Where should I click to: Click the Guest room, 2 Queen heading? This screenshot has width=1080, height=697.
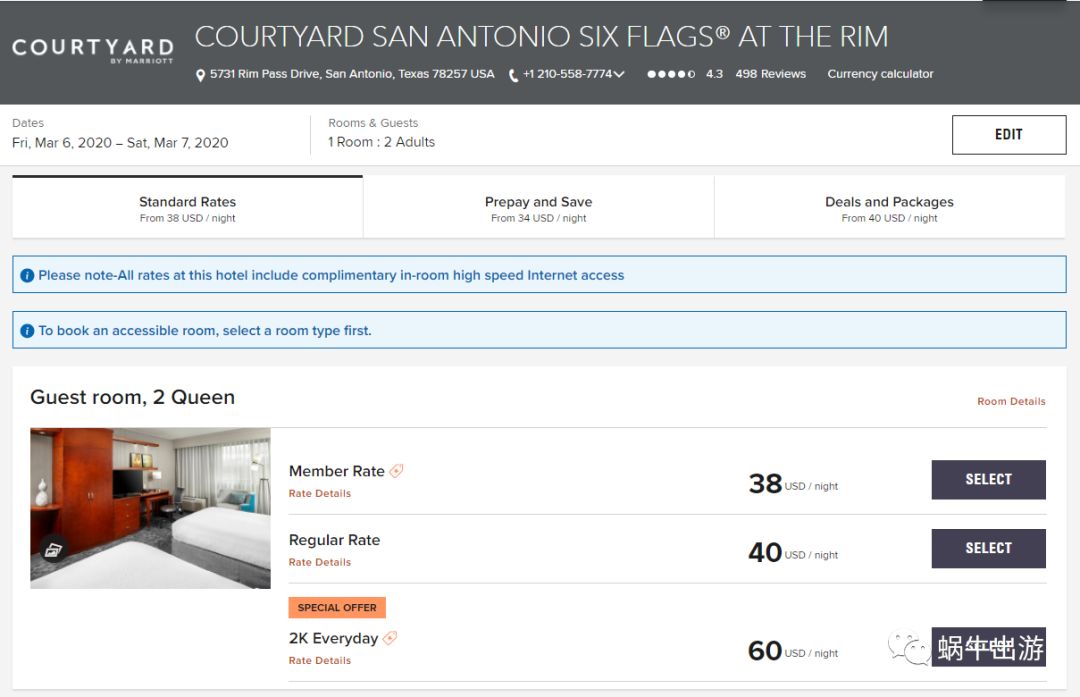click(x=132, y=397)
